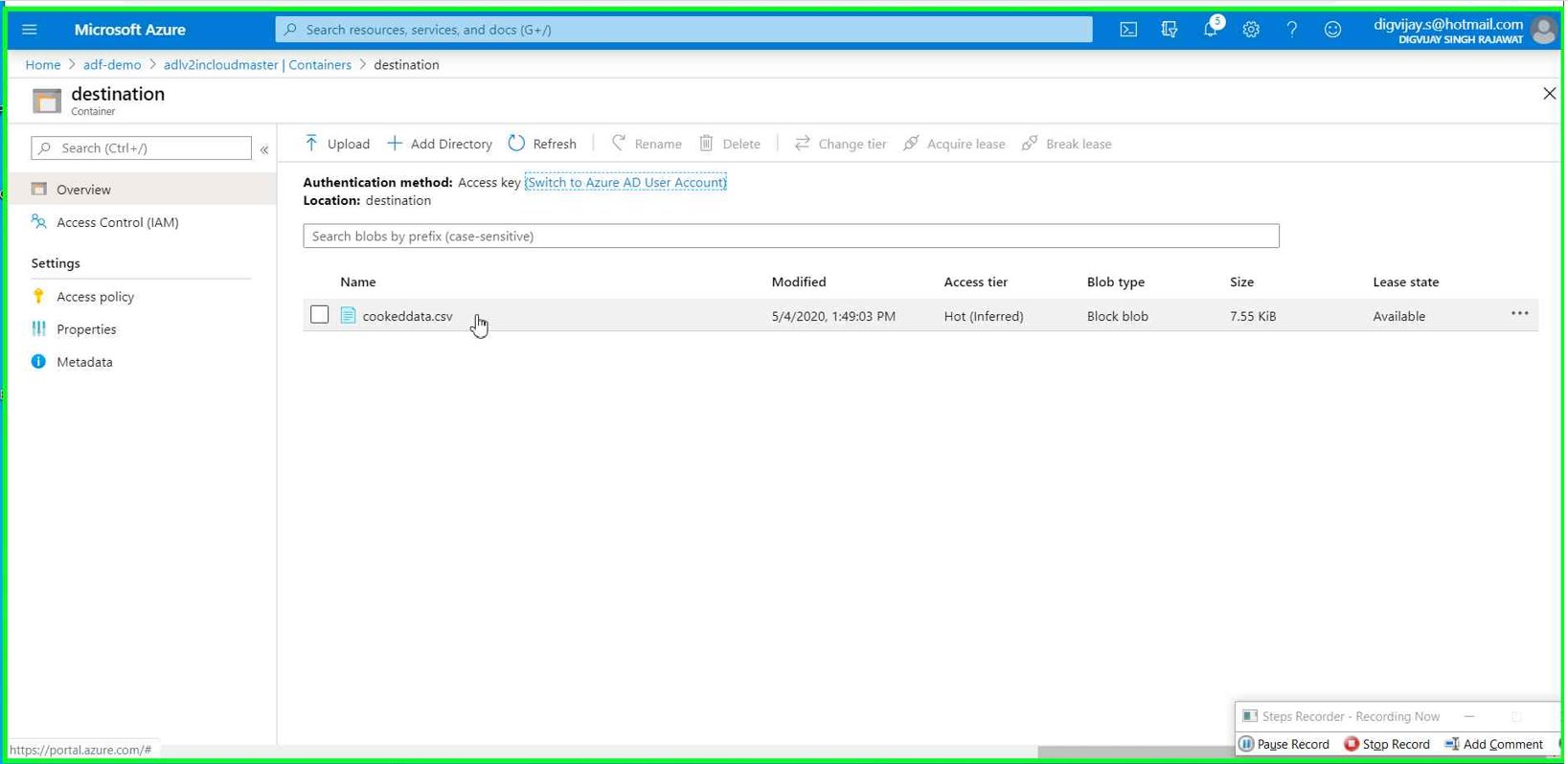Click Rename in the toolbar
This screenshot has width=1568, height=764.
click(x=647, y=144)
